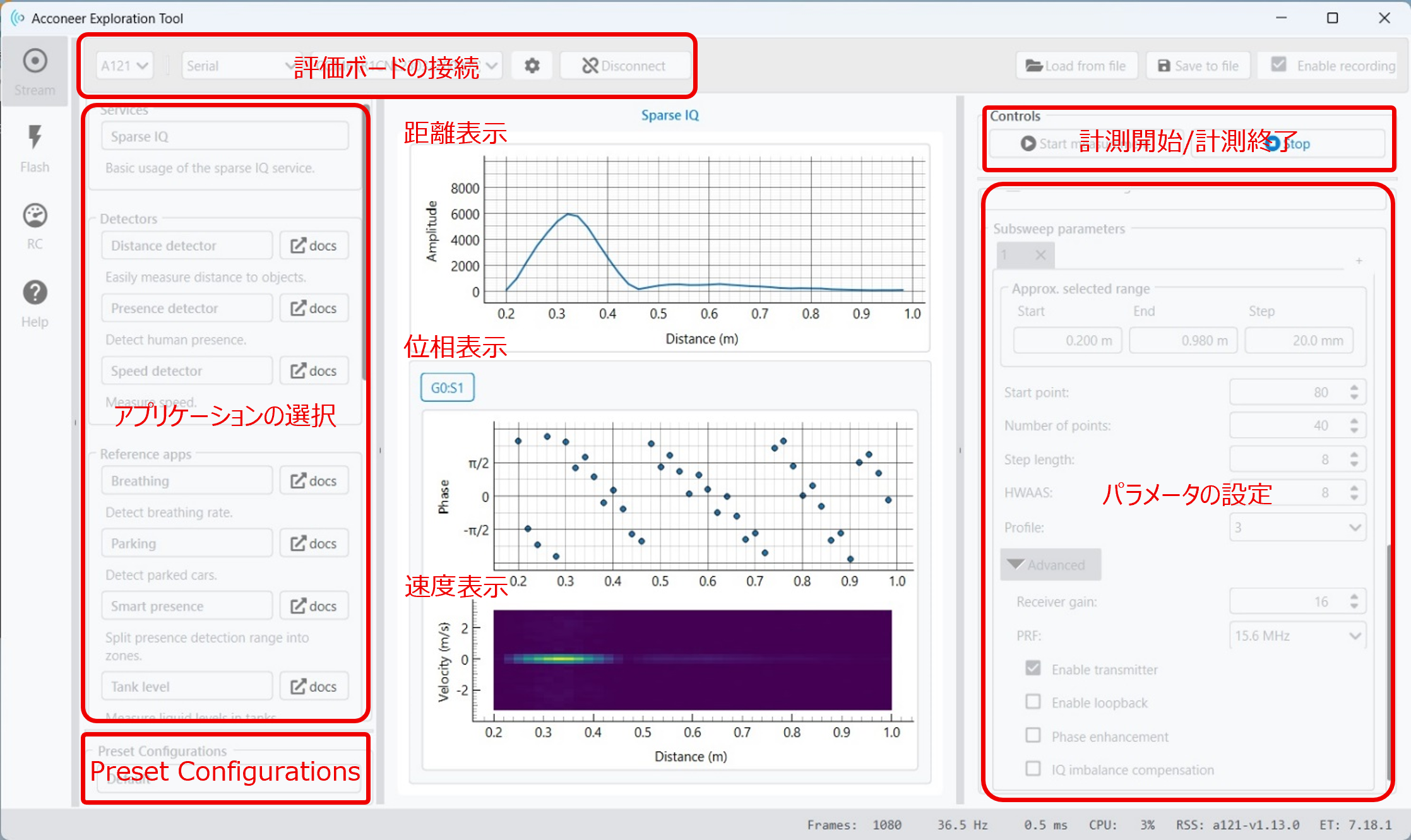Select the Sparse IQ service
Image resolution: width=1411 pixels, height=840 pixels.
[x=225, y=136]
